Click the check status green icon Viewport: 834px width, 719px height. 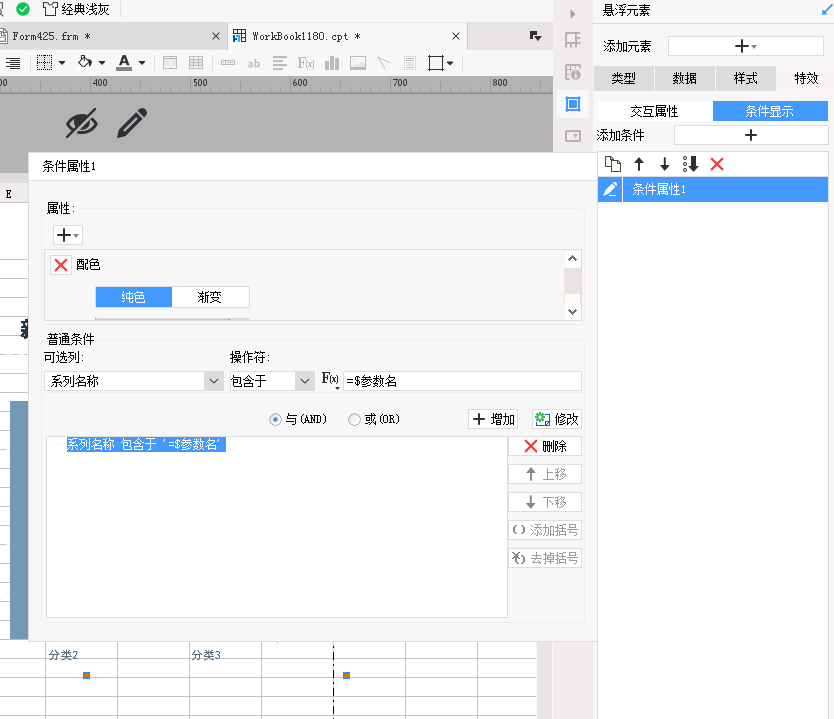click(23, 9)
